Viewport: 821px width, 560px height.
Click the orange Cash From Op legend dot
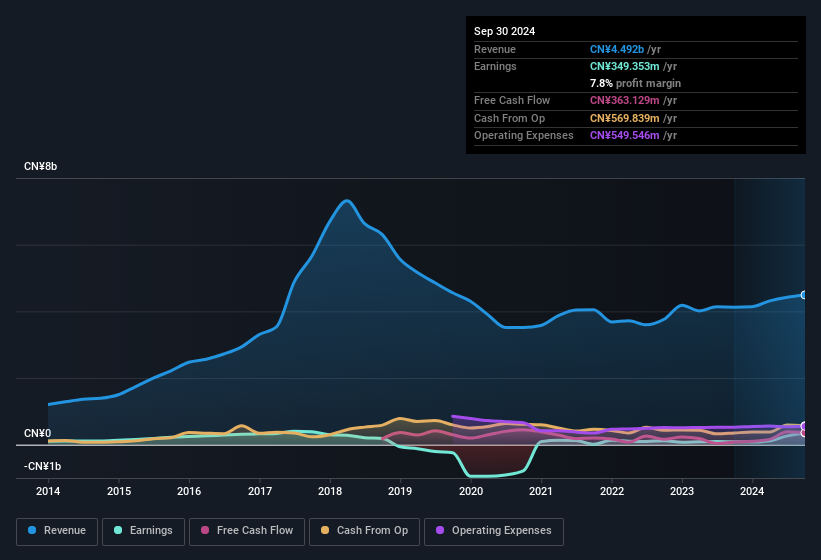pos(325,531)
